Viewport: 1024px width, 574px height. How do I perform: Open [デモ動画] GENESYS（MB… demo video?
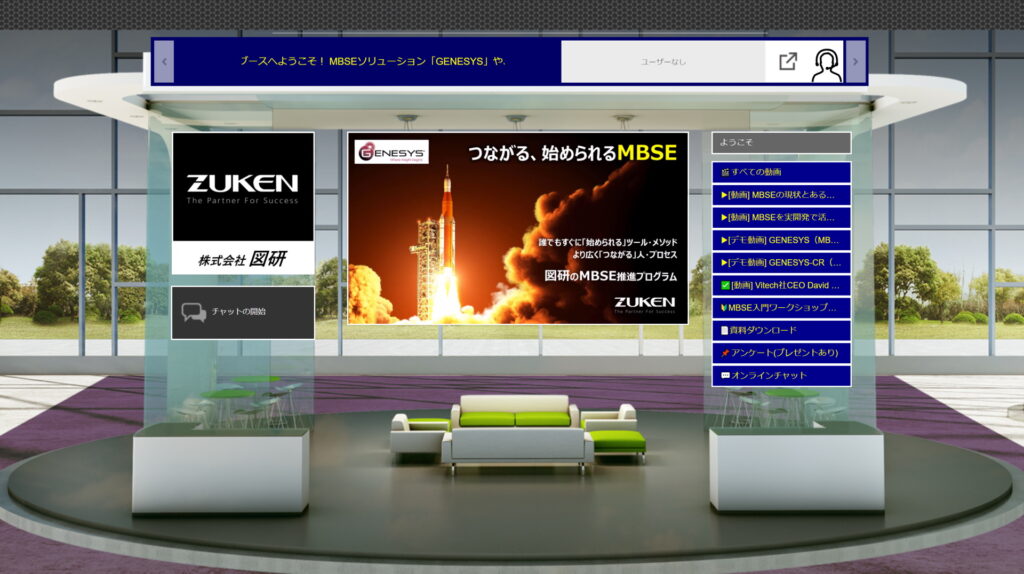tap(781, 240)
